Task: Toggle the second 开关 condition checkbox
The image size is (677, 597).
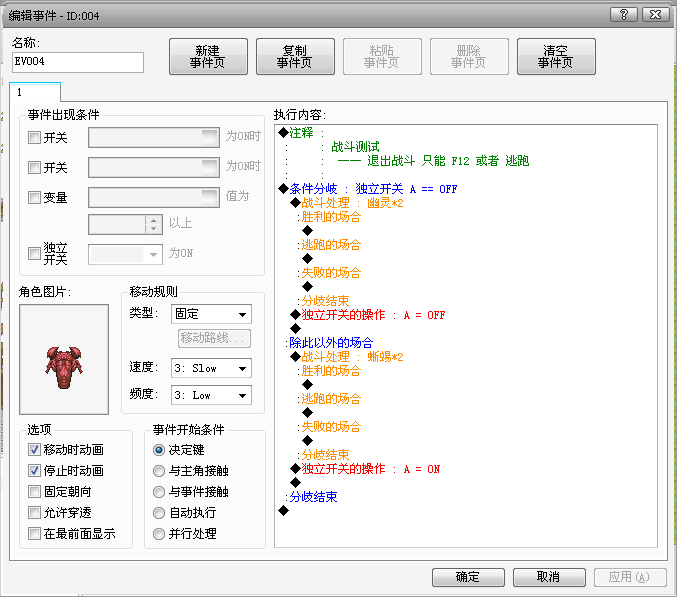Action: pos(34,167)
